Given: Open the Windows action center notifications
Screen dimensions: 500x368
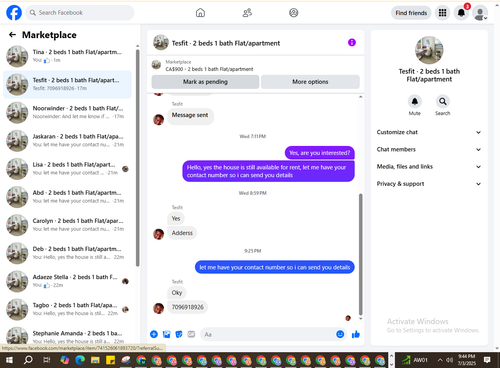Looking at the screenshot, I should tap(487, 360).
